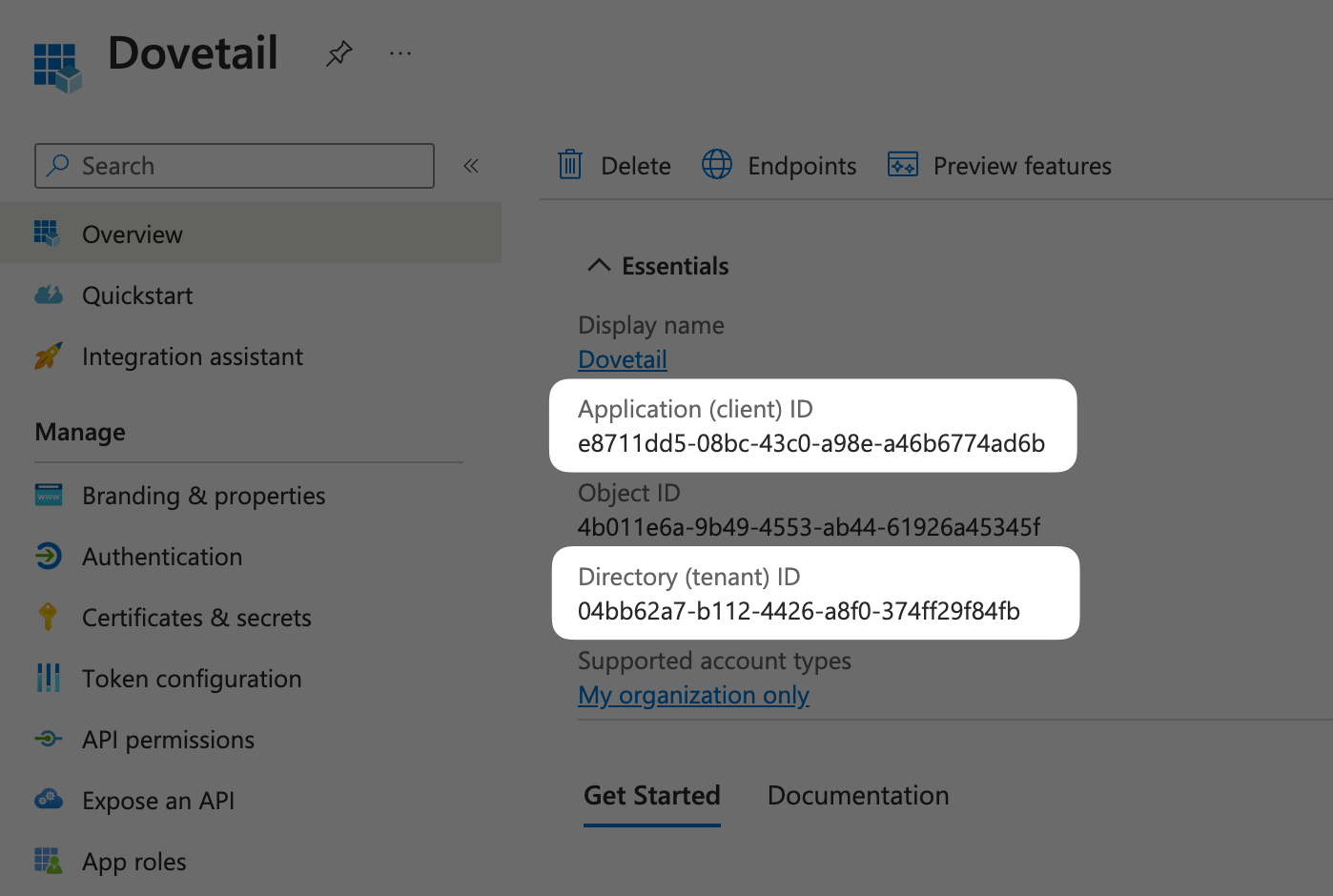
Task: Click the Delete toolbar button
Action: (x=614, y=166)
